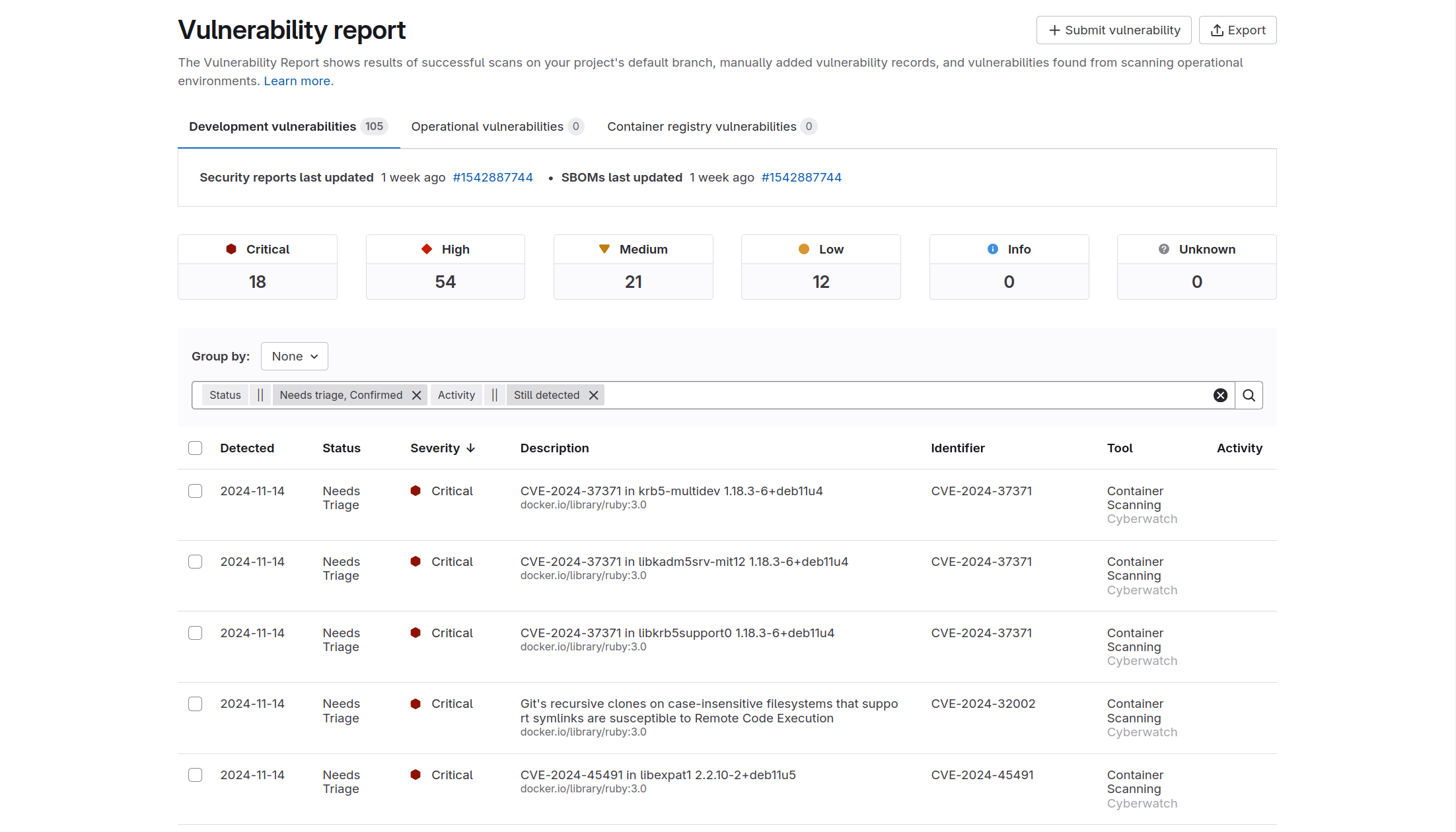Click the Unknown severity question icon

pyautogui.click(x=1164, y=249)
